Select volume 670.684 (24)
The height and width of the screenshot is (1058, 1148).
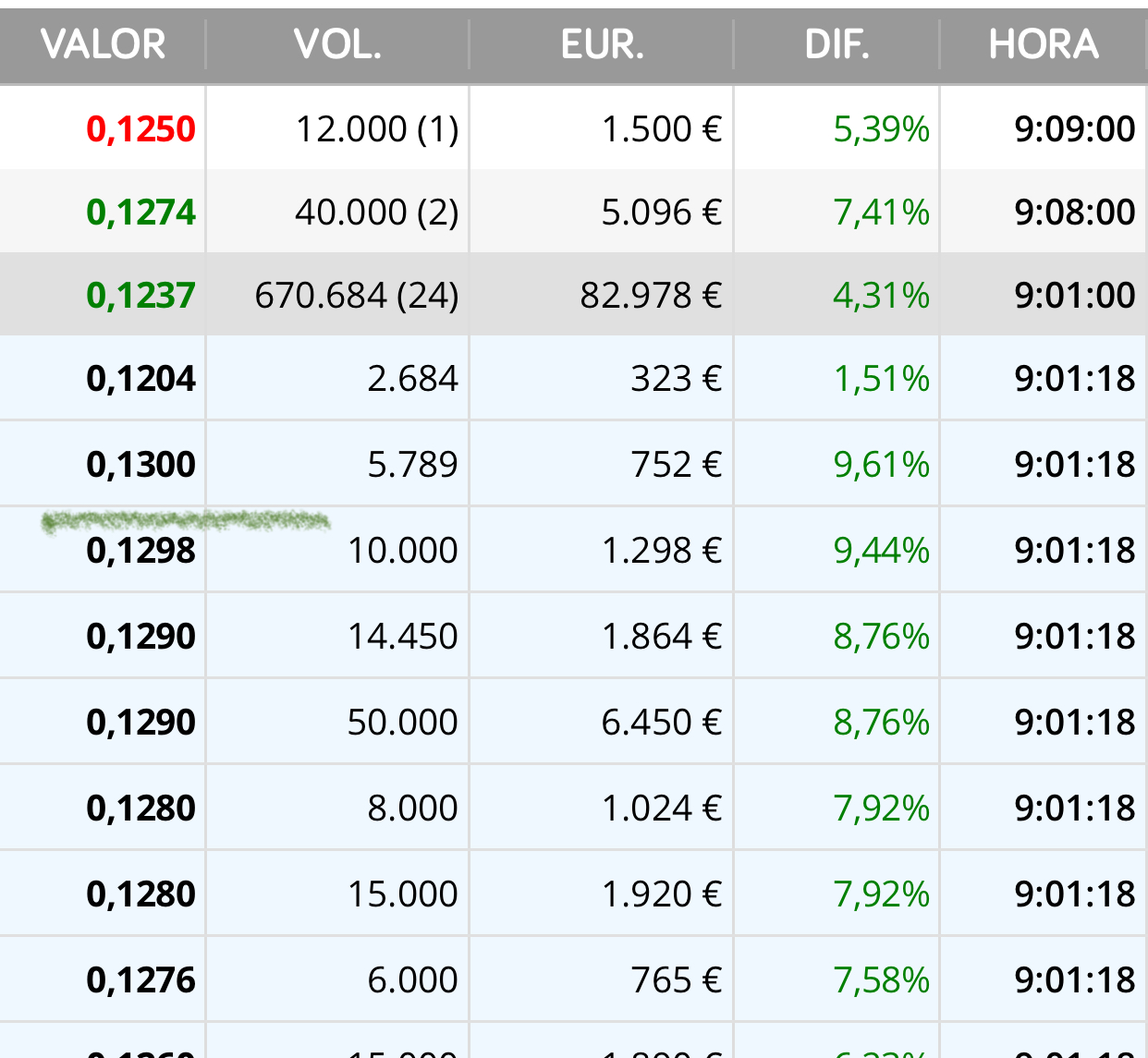pyautogui.click(x=357, y=296)
